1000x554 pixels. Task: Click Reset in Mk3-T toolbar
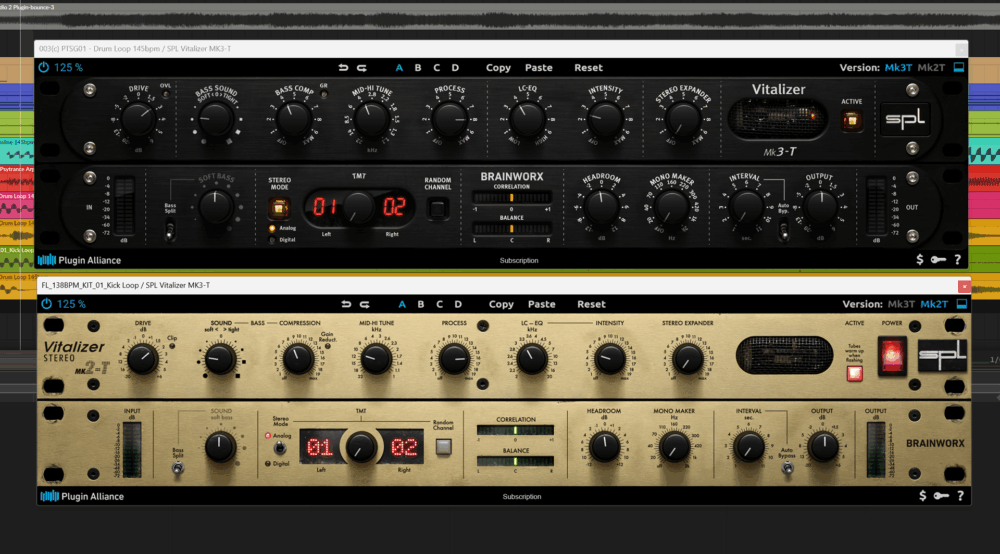tap(588, 68)
